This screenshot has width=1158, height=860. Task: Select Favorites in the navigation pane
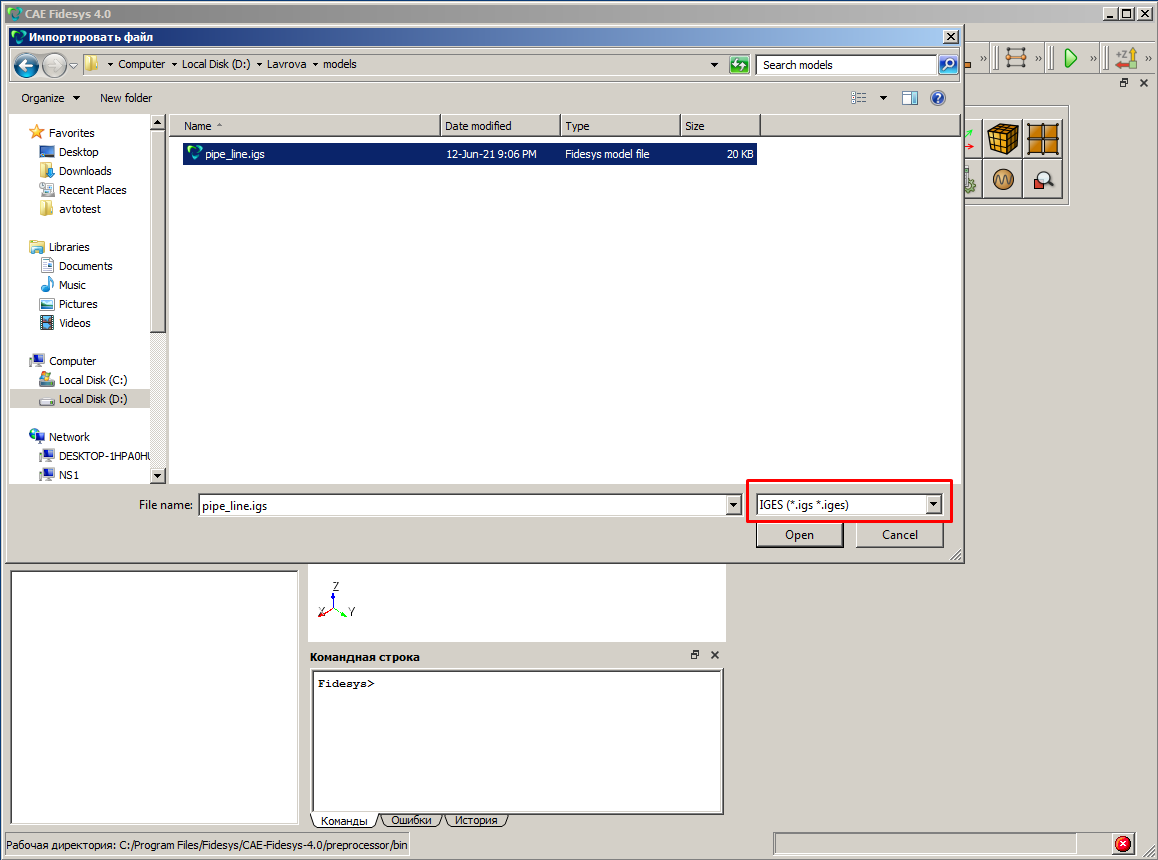(72, 133)
